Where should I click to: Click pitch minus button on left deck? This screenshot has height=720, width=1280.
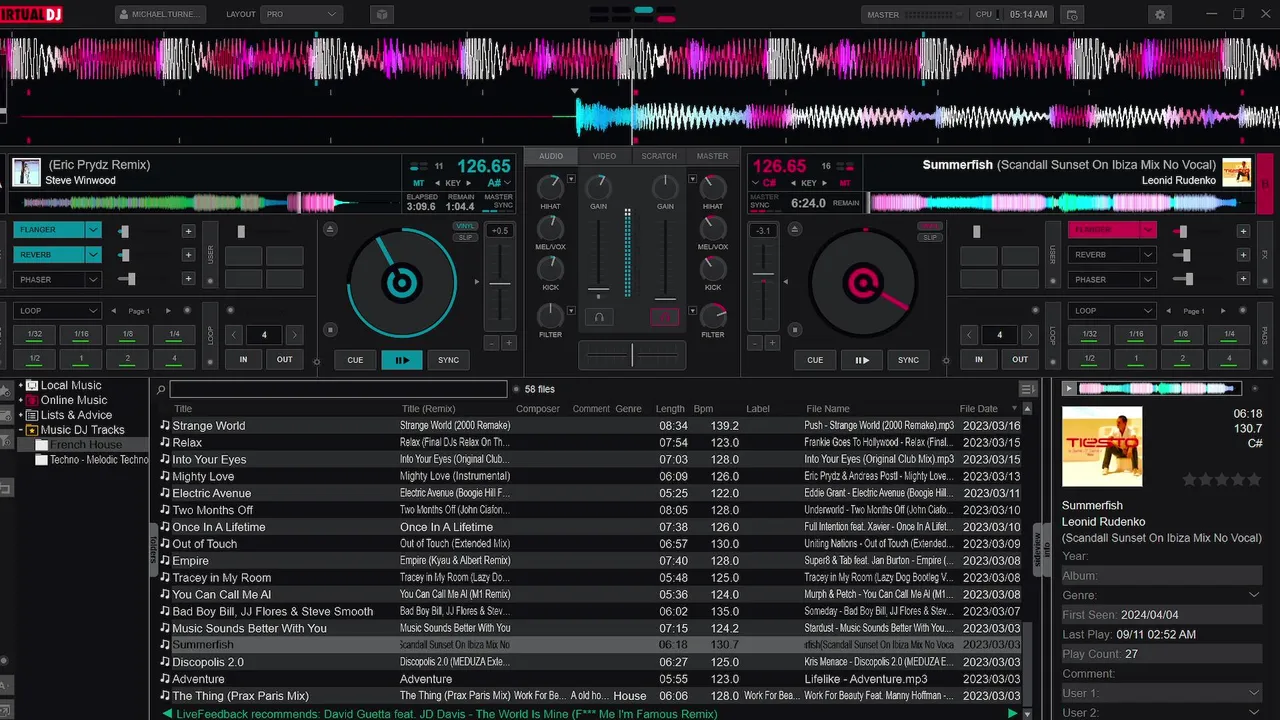(x=491, y=343)
